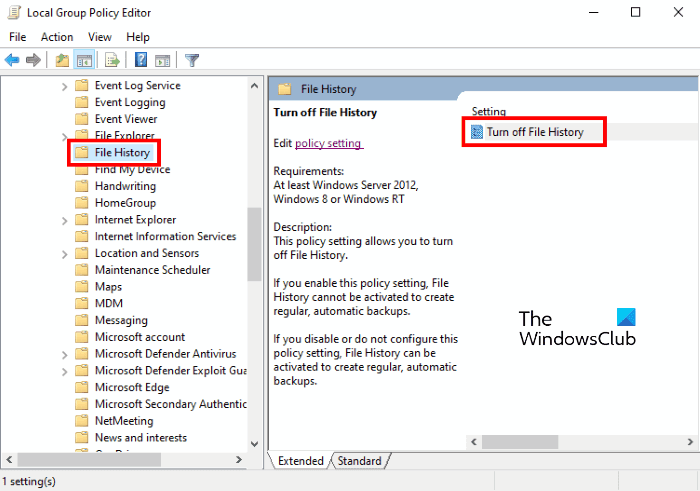This screenshot has width=700, height=491.
Task: Toggle the Show/Hide Action Pane icon
Action: click(162, 60)
